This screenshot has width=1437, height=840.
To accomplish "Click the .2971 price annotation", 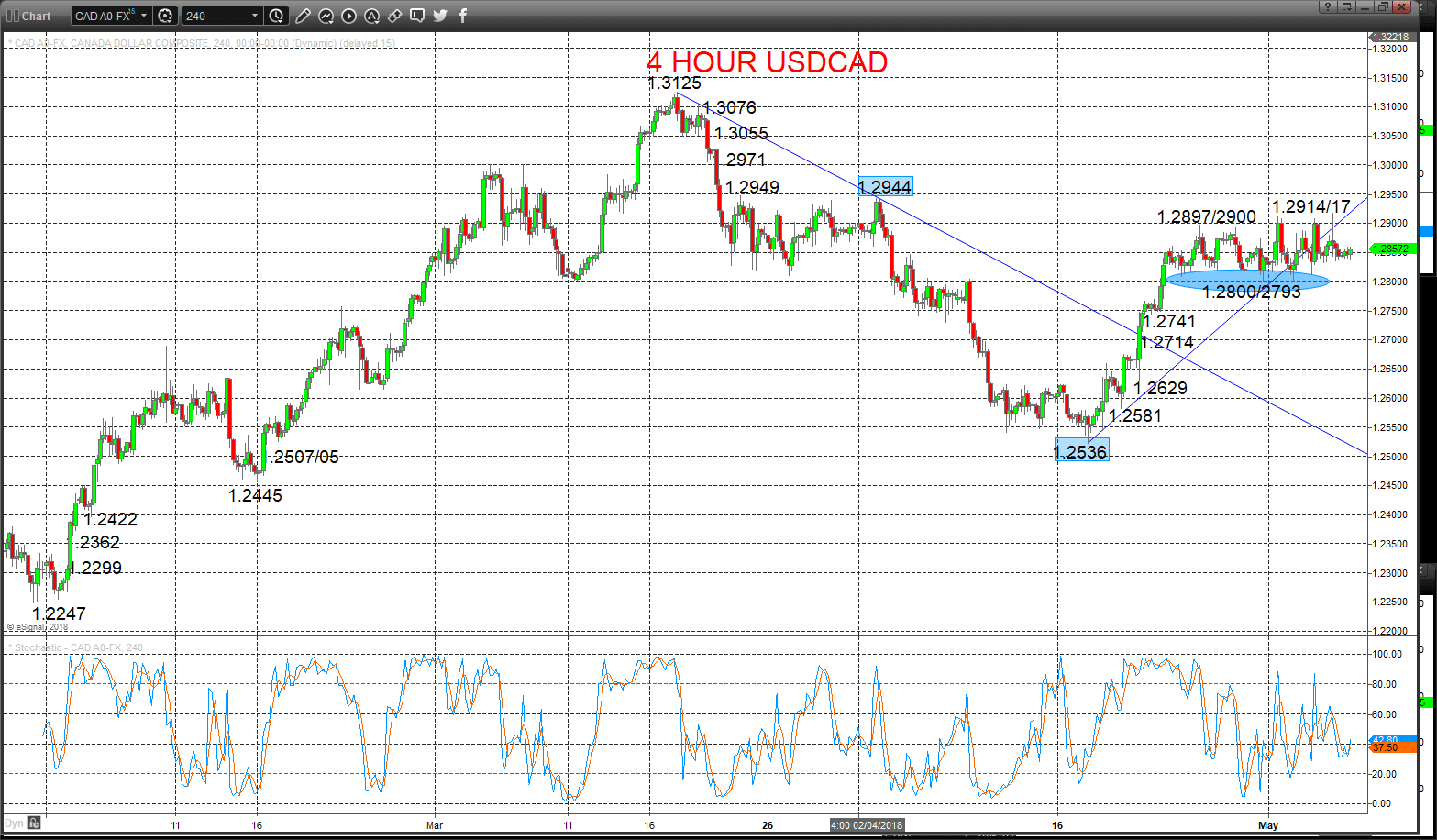I will point(742,160).
